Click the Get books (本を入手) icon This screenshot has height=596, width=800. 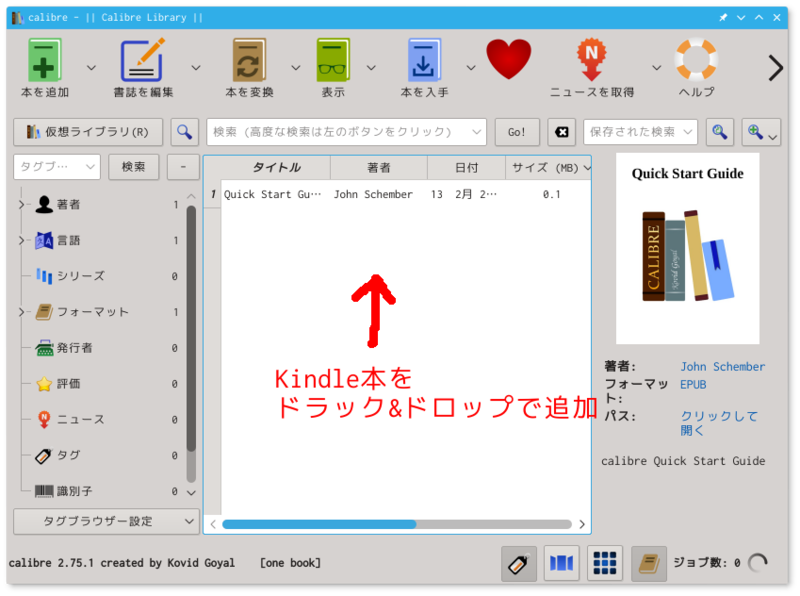point(424,60)
